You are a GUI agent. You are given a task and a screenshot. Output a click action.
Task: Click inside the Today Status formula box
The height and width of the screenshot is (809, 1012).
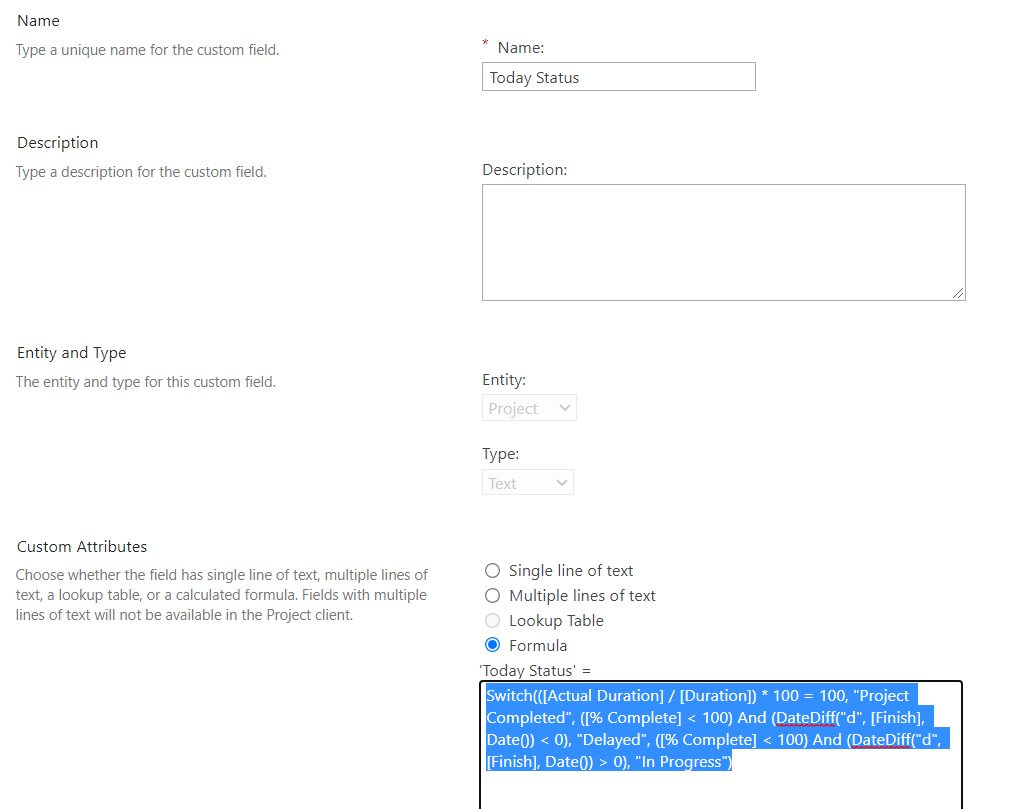click(x=721, y=745)
